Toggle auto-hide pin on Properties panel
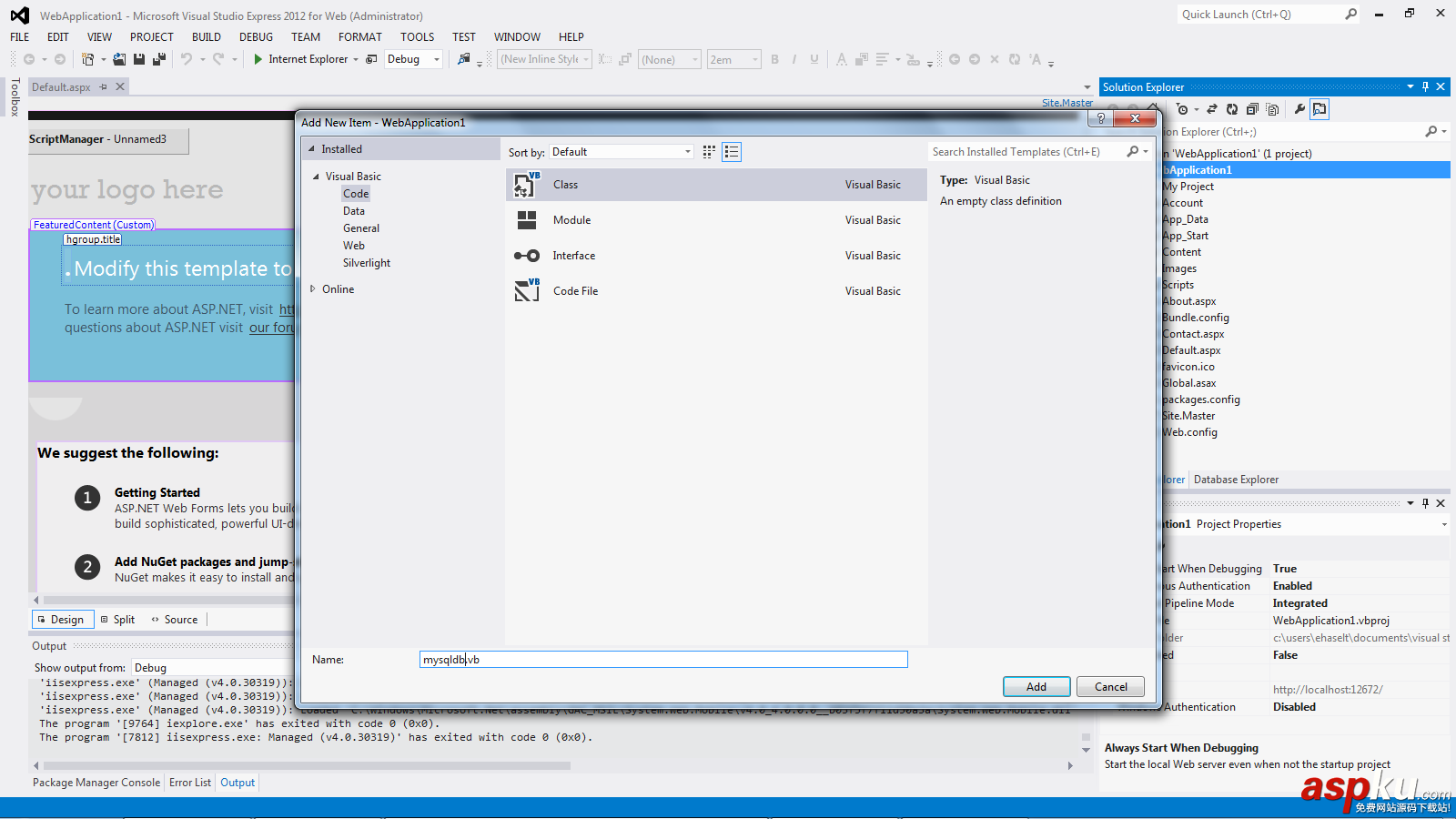Image resolution: width=1456 pixels, height=819 pixels. [x=1425, y=503]
